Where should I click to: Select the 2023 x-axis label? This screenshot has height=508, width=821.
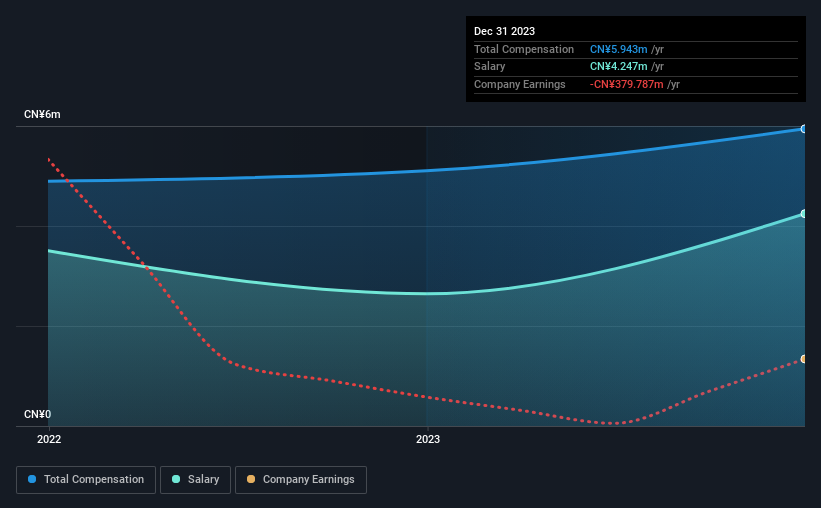click(x=428, y=439)
